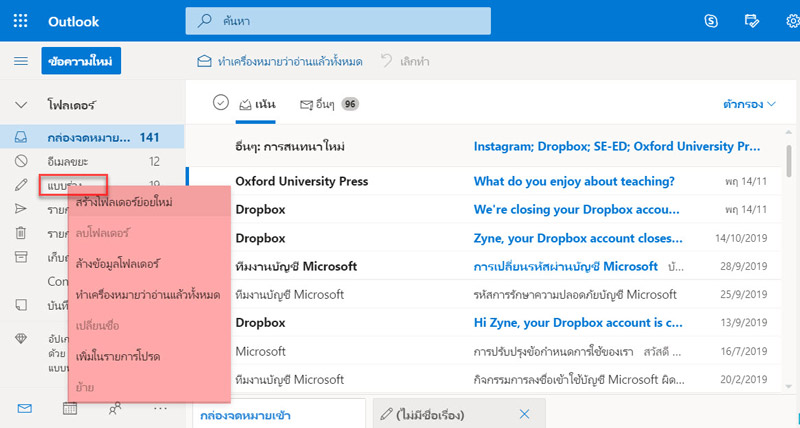Click the junk email blocked icon
The image size is (800, 428).
coord(21,161)
